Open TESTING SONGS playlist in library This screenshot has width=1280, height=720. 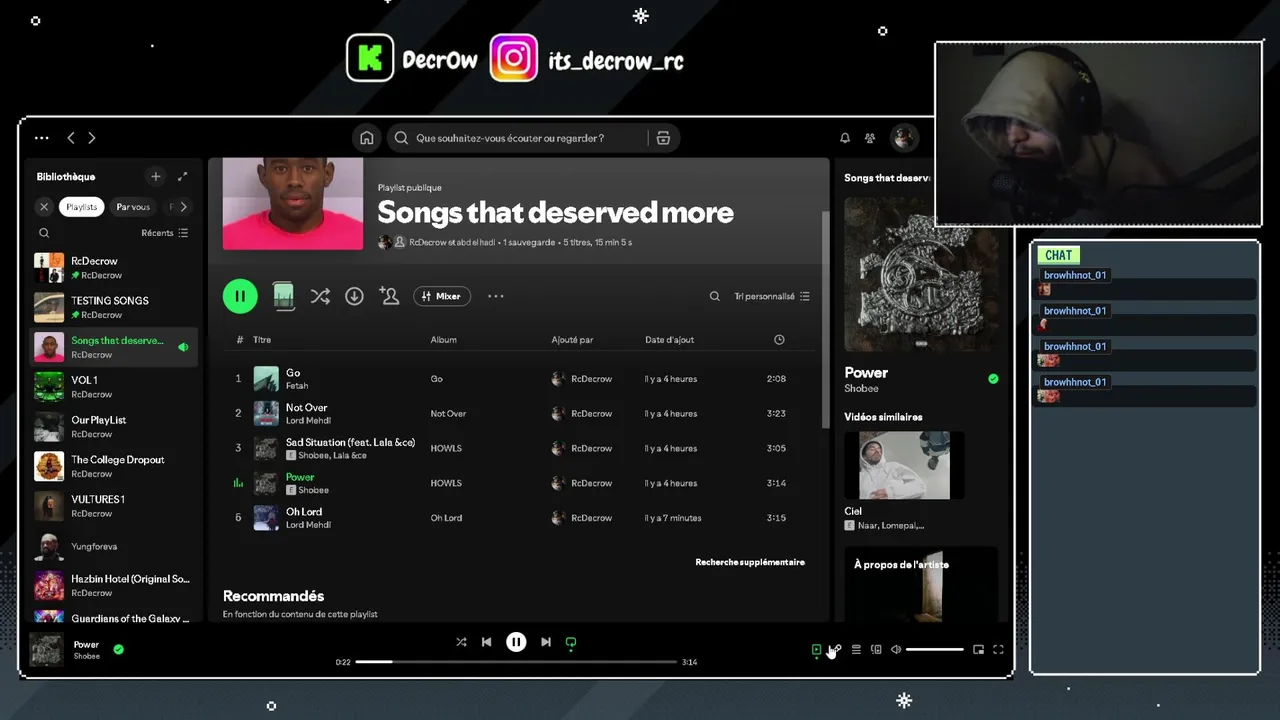113,307
